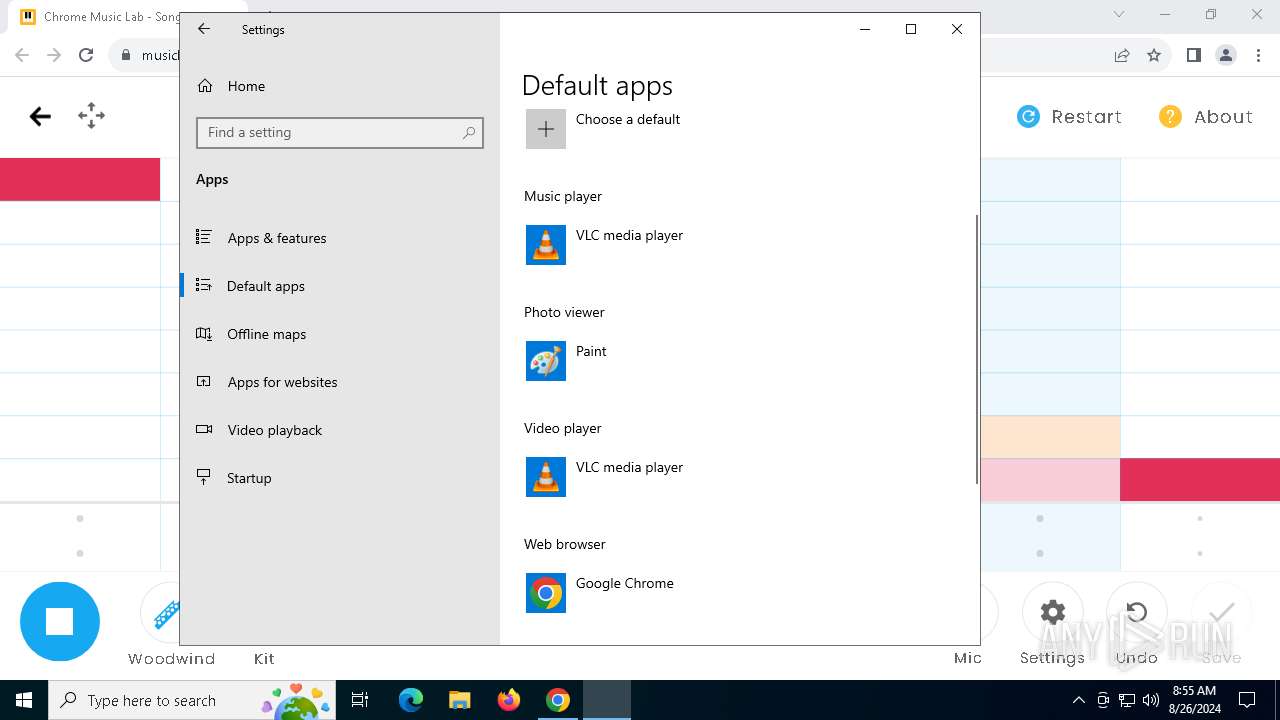Click the Restart icon in Song Maker
1280x720 pixels.
coord(1028,117)
